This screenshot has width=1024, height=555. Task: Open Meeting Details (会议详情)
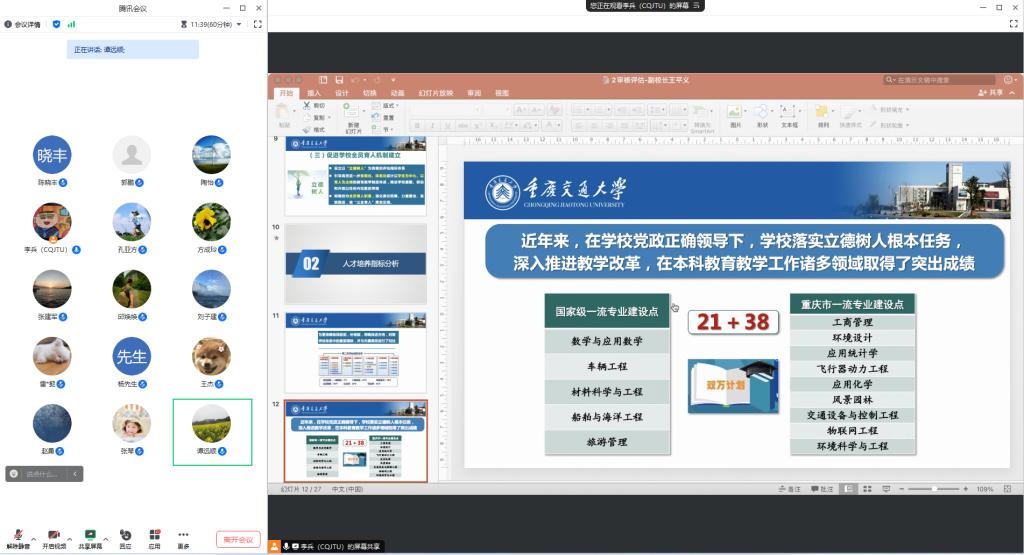(23, 24)
